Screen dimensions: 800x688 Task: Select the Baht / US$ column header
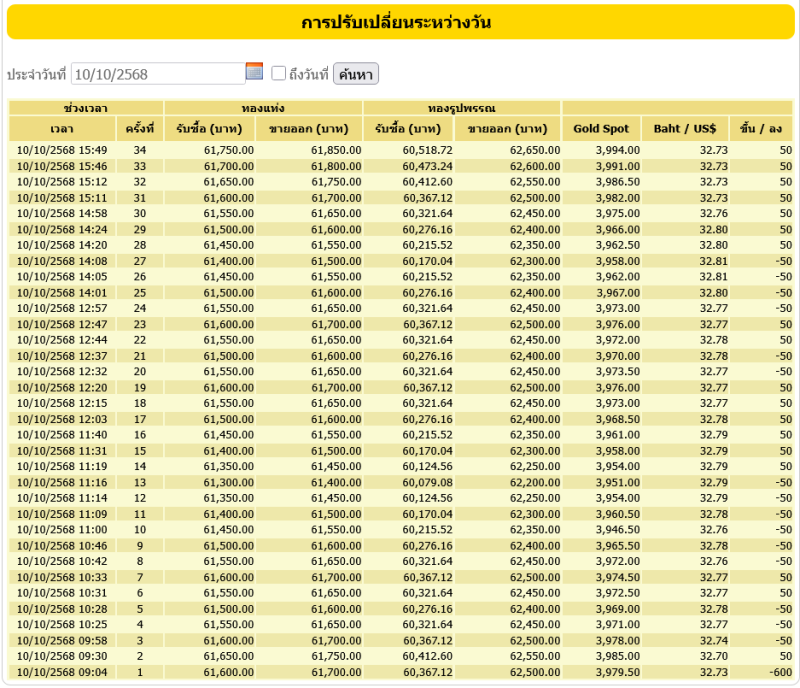point(685,128)
